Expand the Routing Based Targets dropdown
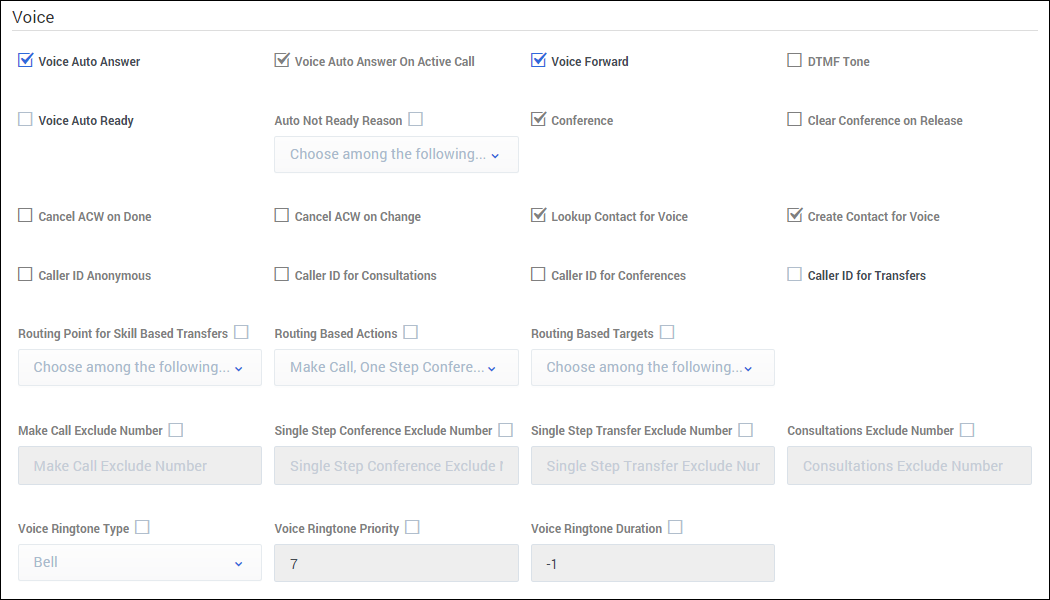This screenshot has height=600, width=1050. pos(652,368)
